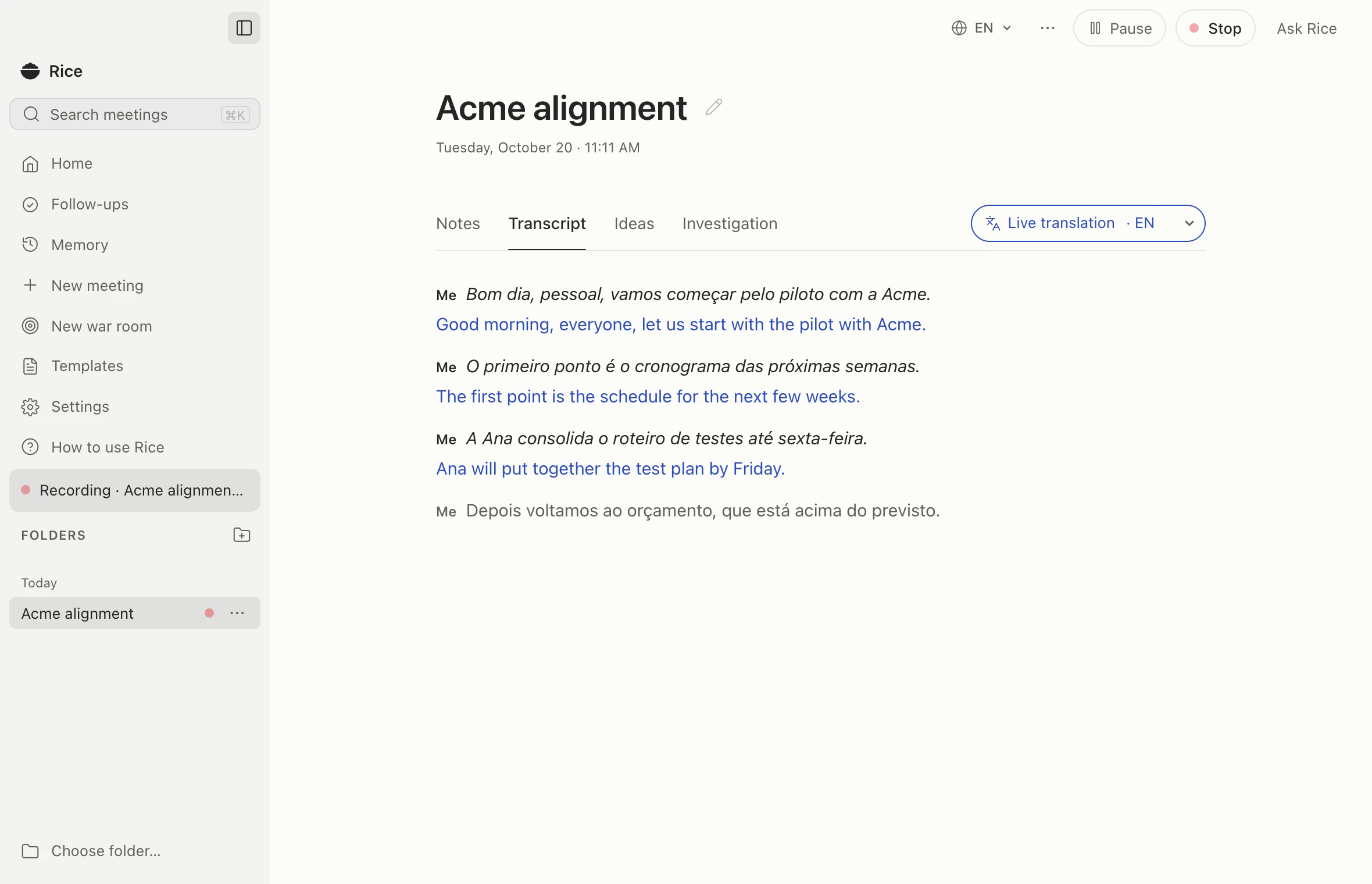Click the folder icon by Choose folder
The image size is (1372, 884).
click(x=30, y=851)
